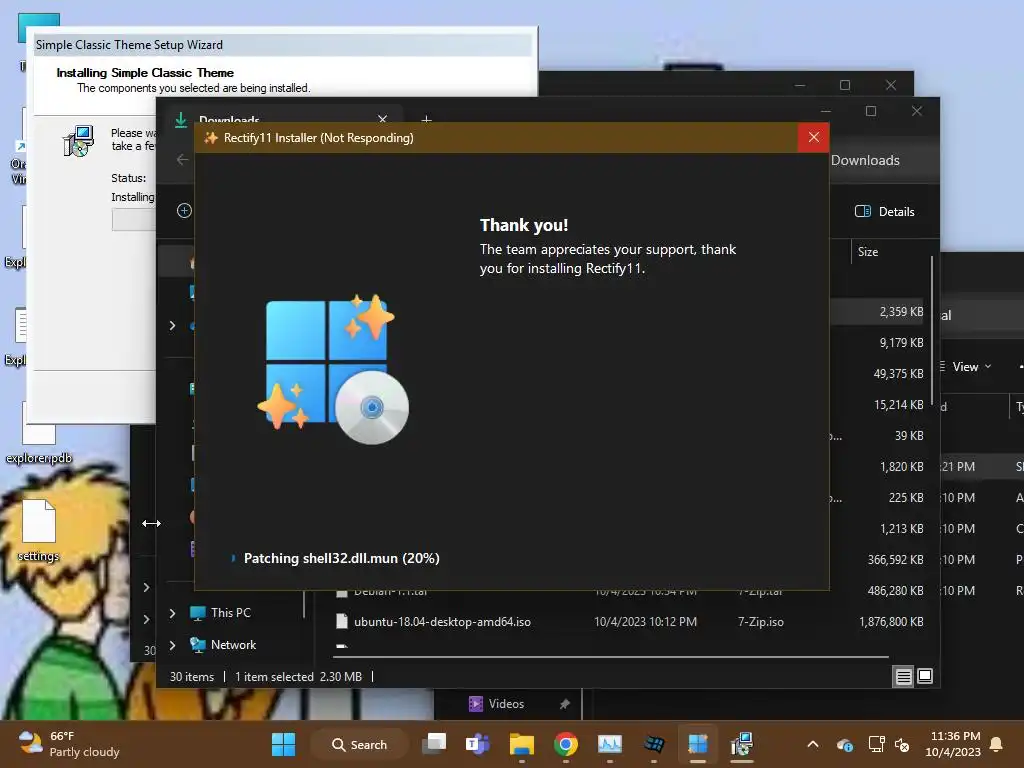Screen dimensions: 1024x768
Task: Click the horizontal scrollbar in Downloads file list
Action: [x=611, y=657]
